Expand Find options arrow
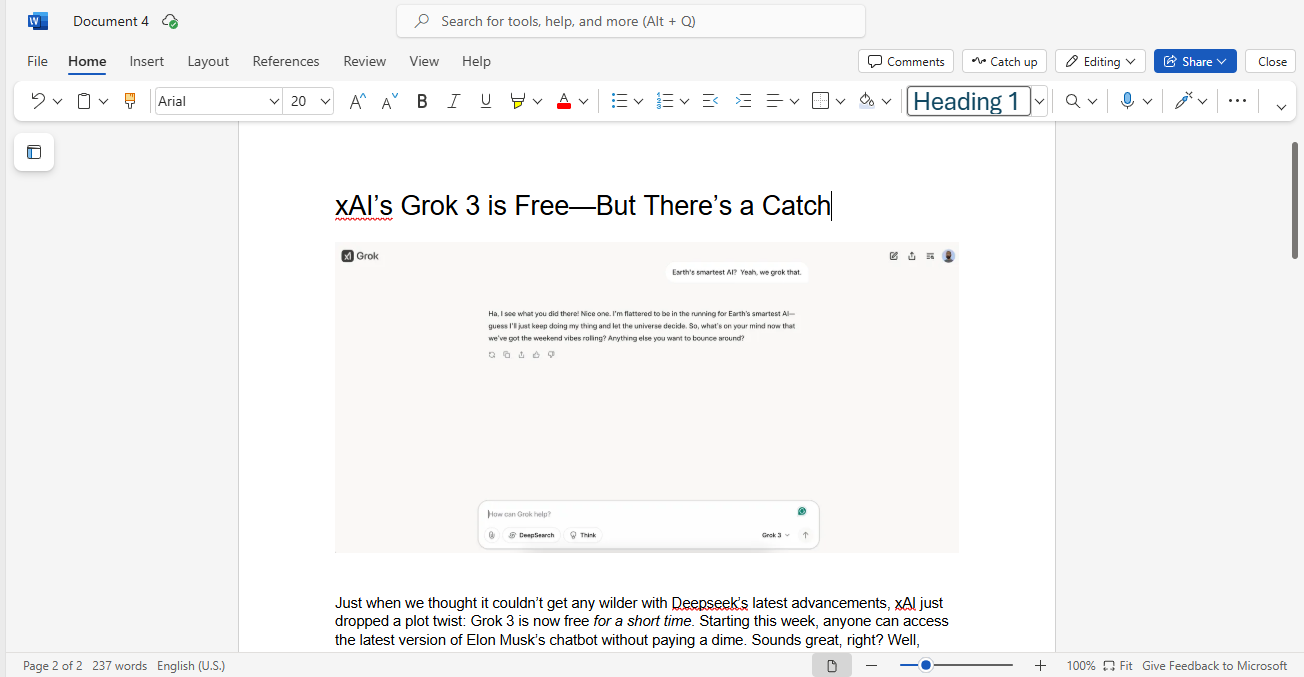The image size is (1304, 677). (1092, 101)
